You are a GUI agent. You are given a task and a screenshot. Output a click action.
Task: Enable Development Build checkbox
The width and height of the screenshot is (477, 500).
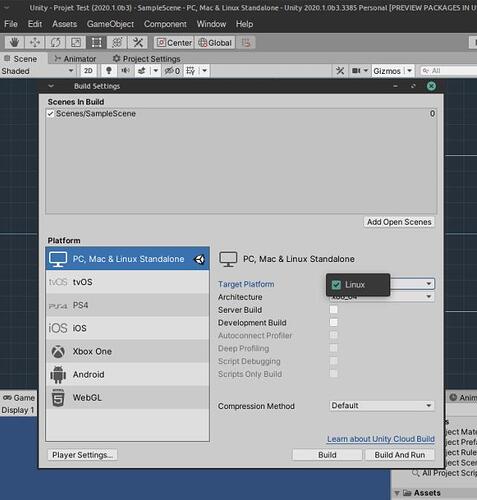334,322
